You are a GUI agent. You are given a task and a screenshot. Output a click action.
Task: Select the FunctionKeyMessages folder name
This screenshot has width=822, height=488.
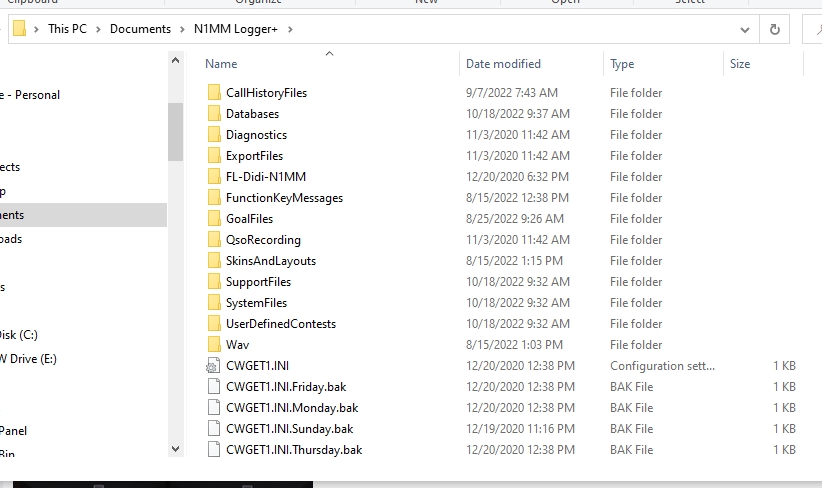(x=284, y=198)
